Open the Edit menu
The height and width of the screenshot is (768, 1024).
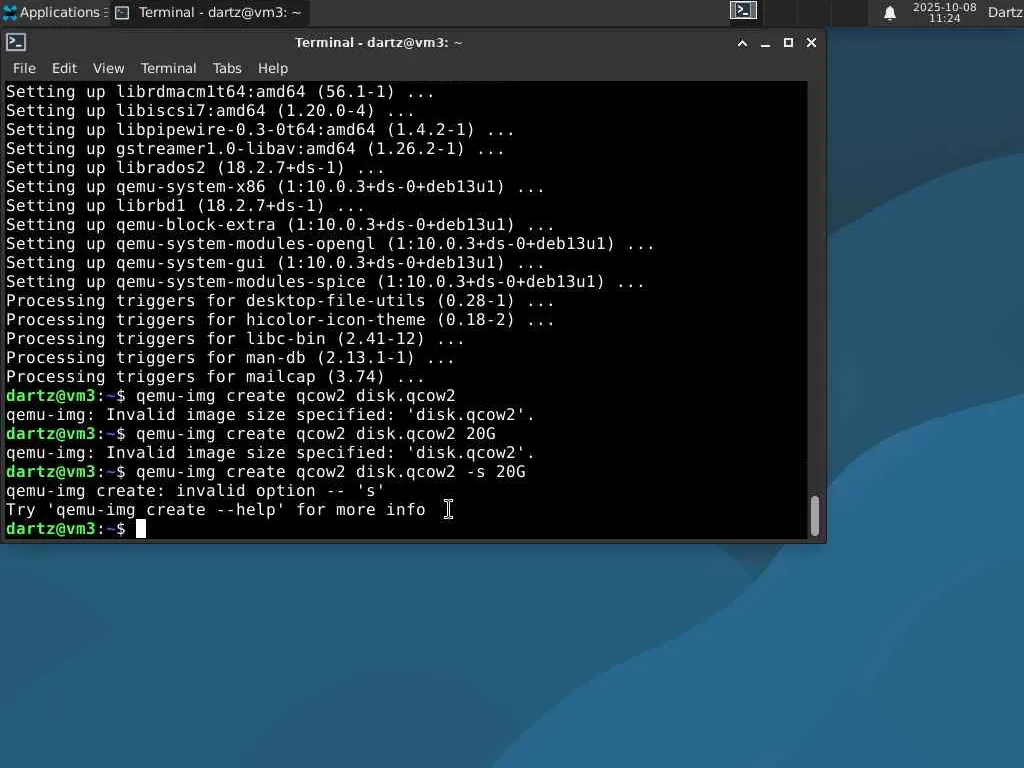coord(64,68)
